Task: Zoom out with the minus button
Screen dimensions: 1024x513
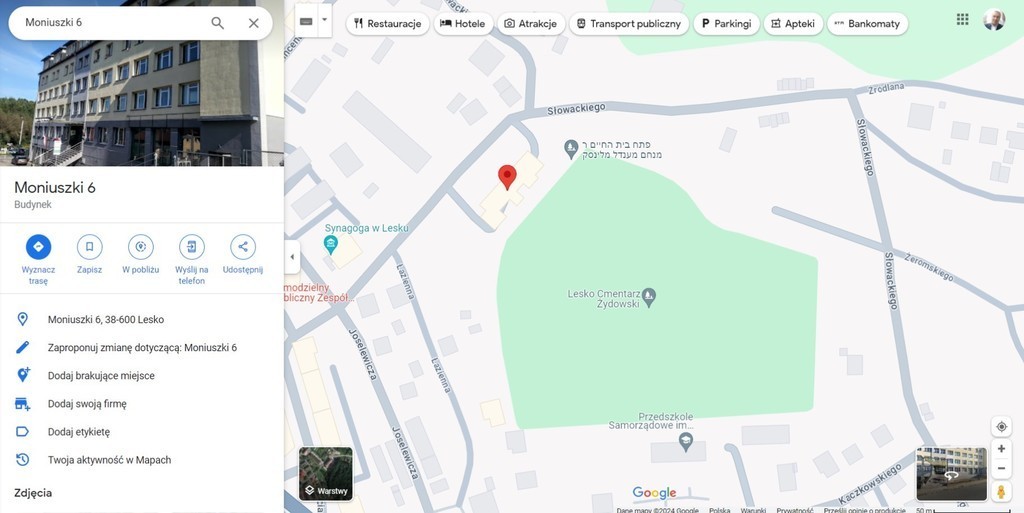Action: 1001,469
